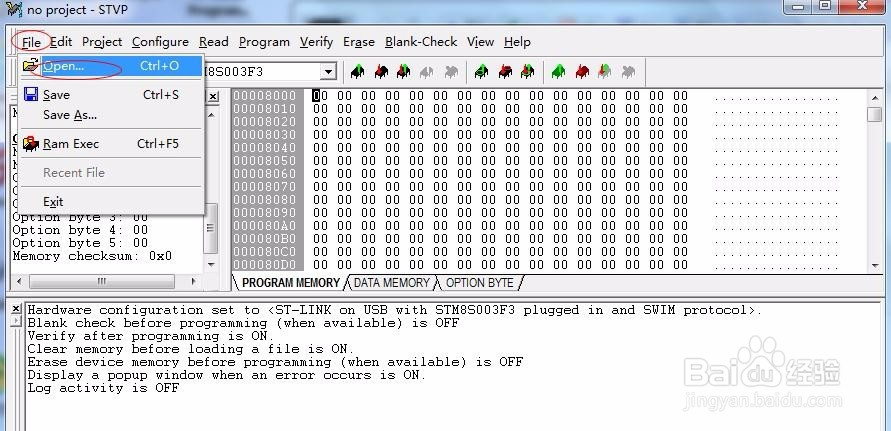Viewport: 891px width, 431px height.
Task: Click the left panel horizontal scroll left arrow
Action: tap(19, 281)
